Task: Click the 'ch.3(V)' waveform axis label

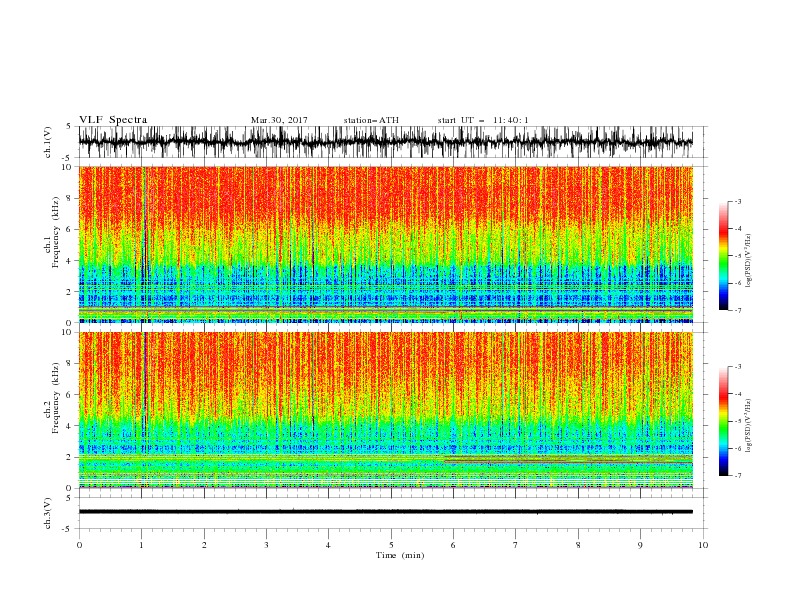Action: 48,513
